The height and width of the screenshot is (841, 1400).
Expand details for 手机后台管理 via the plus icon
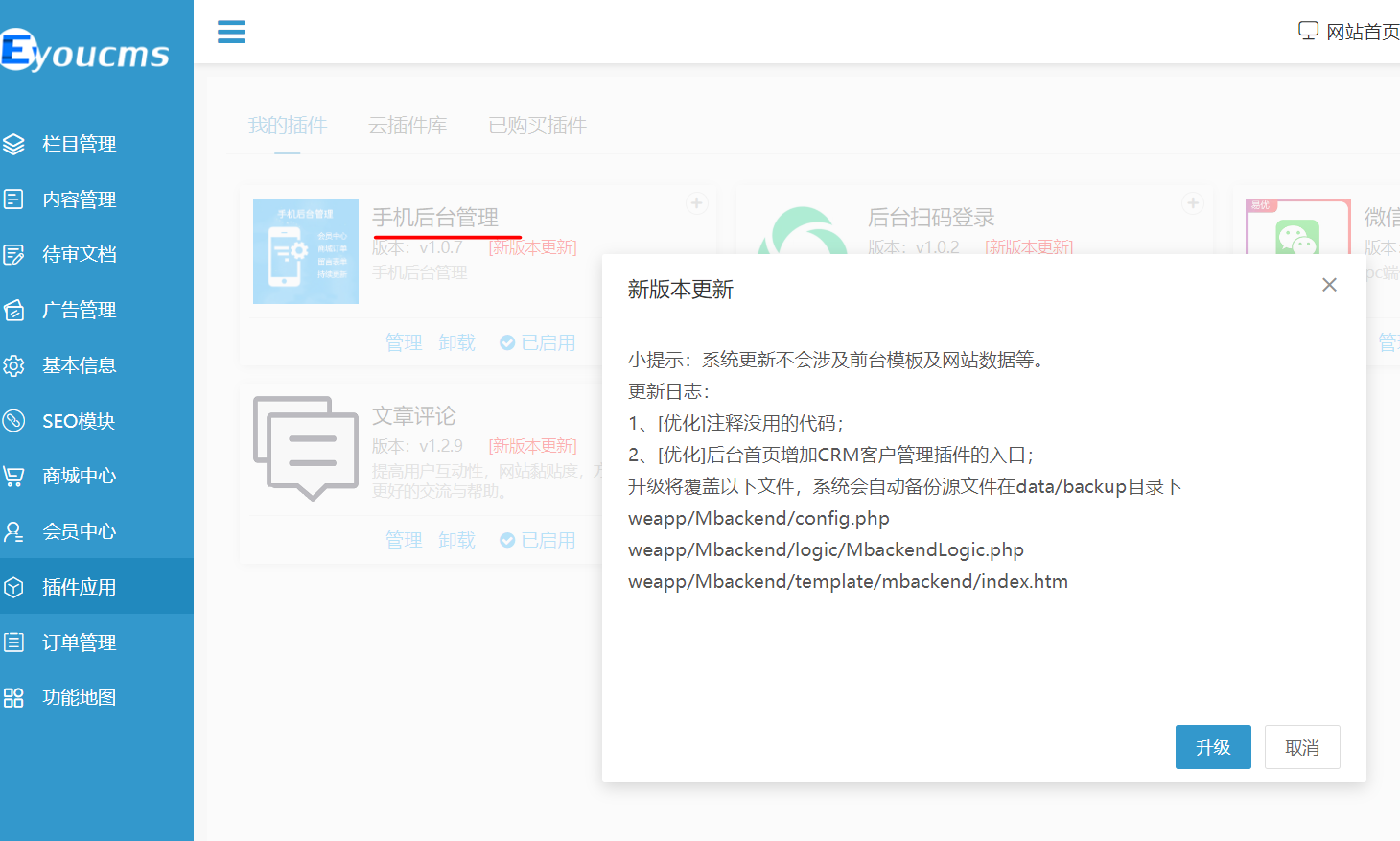pos(696,202)
